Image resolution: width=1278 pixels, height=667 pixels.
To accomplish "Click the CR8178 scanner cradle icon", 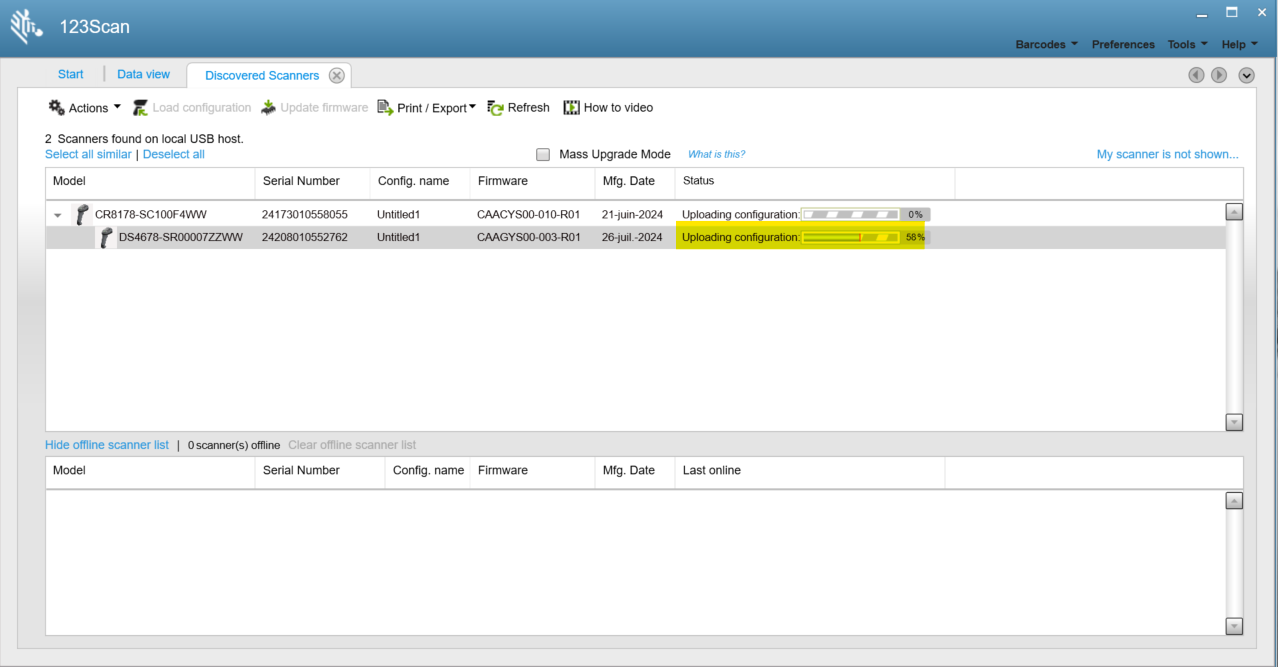I will pos(82,214).
